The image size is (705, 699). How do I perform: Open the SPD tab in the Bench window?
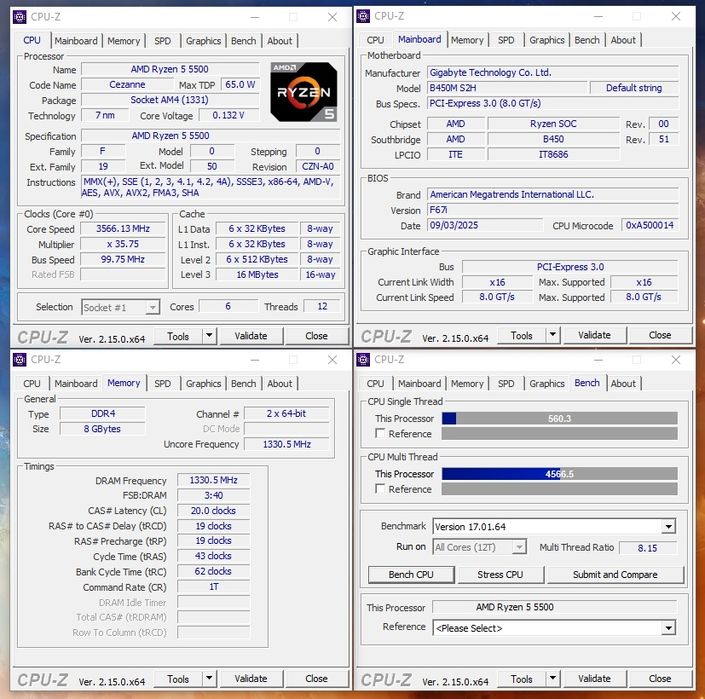click(506, 383)
